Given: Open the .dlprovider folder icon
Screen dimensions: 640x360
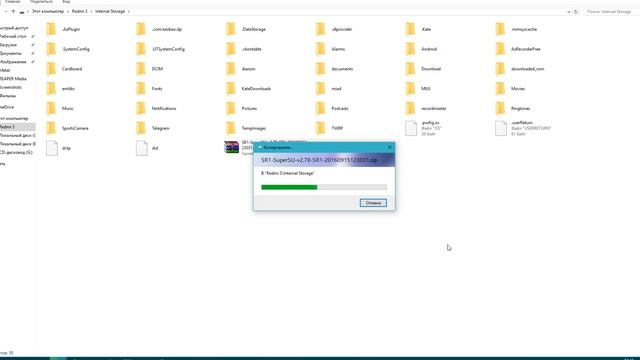Looking at the screenshot, I should click(320, 29).
